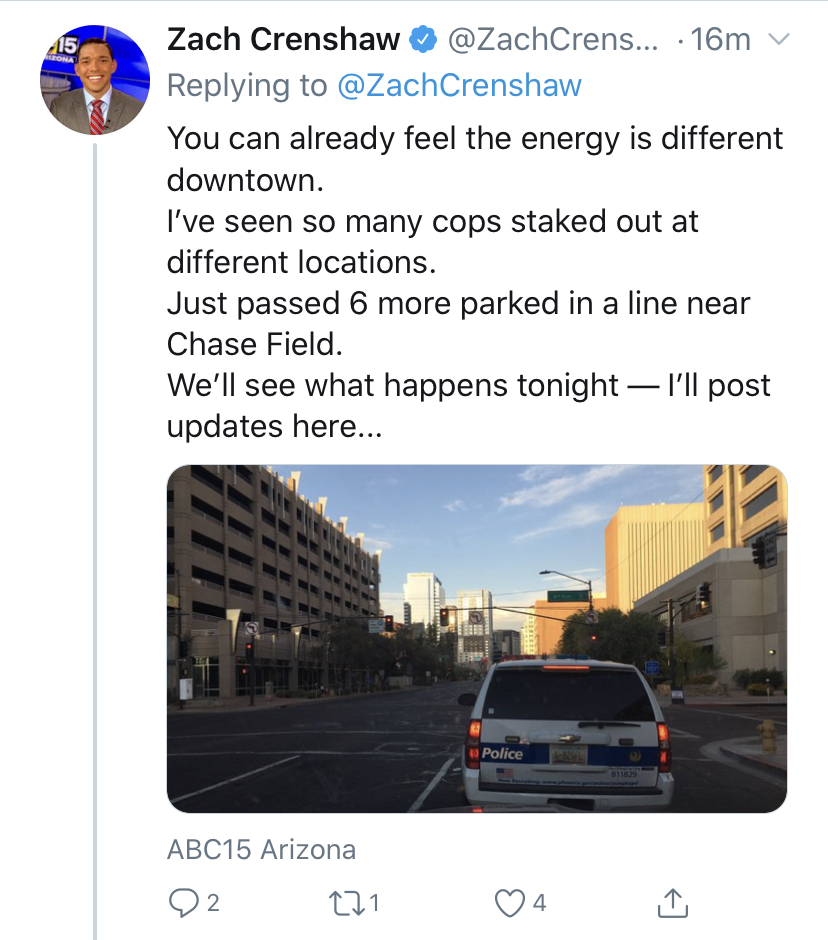Screen dimensions: 828x940
Task: Tap the reply count of 2
Action: click(x=213, y=903)
